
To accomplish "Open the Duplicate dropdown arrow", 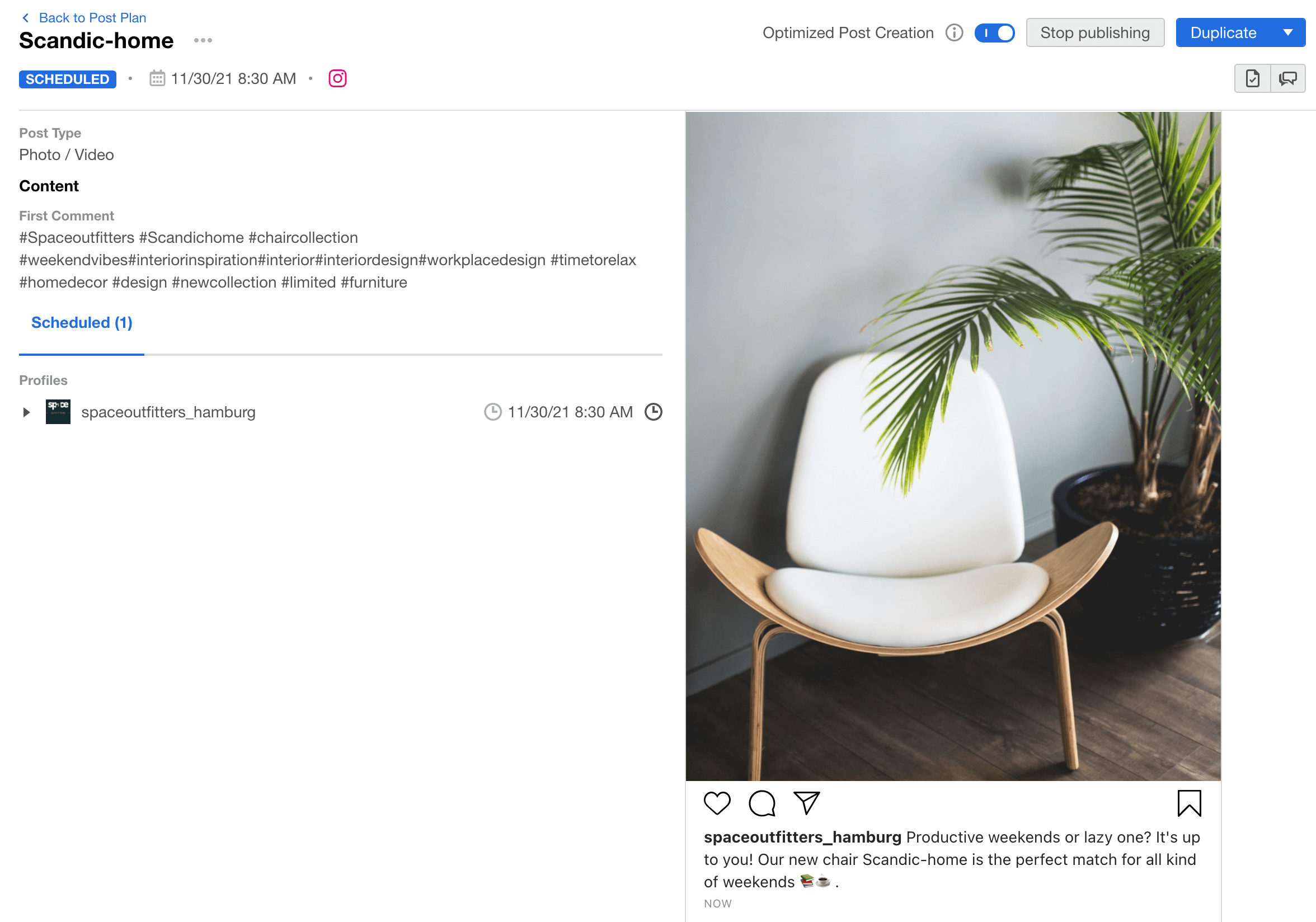I will 1287,32.
